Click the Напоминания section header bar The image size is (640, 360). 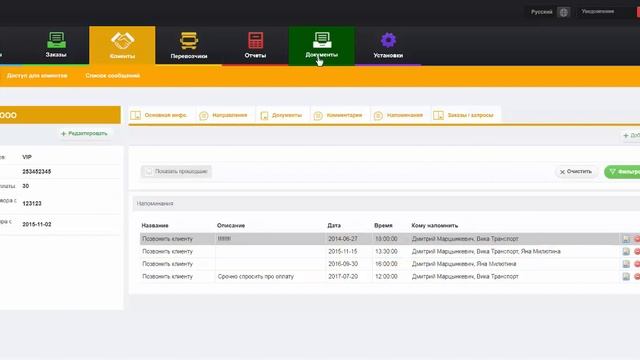point(386,203)
